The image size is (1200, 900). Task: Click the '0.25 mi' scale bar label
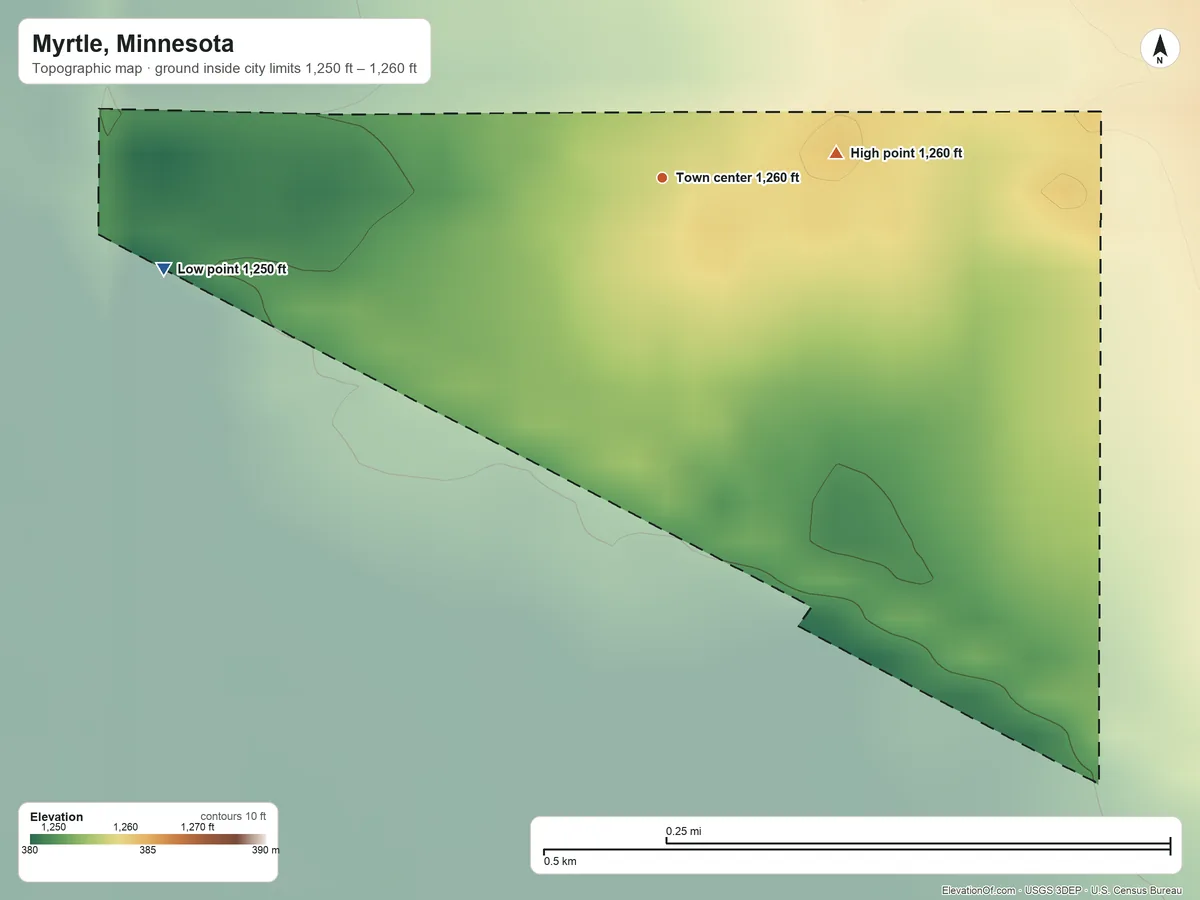(684, 831)
